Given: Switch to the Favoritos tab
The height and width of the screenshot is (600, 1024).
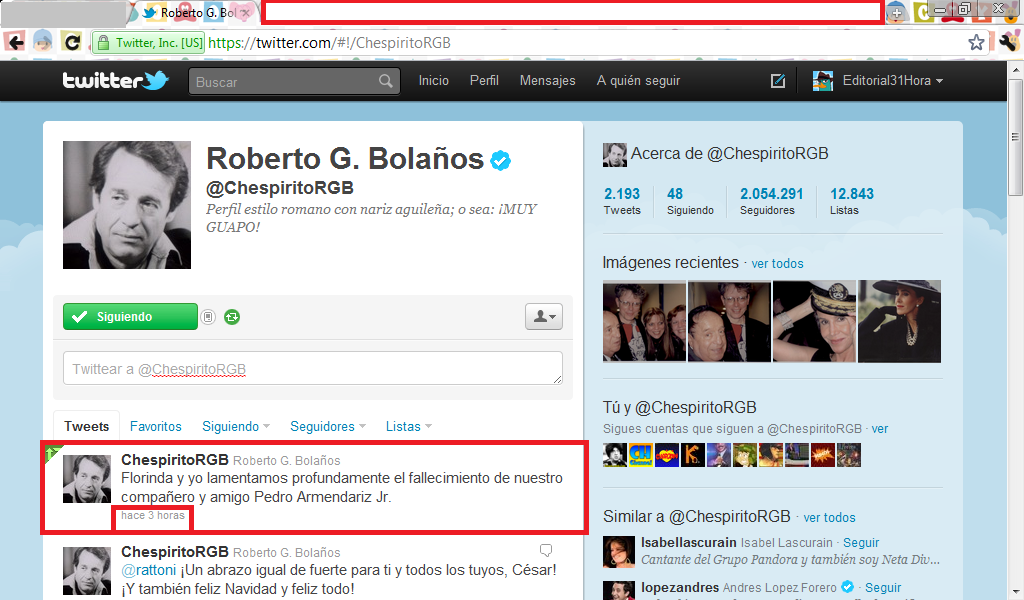Looking at the screenshot, I should tap(156, 426).
